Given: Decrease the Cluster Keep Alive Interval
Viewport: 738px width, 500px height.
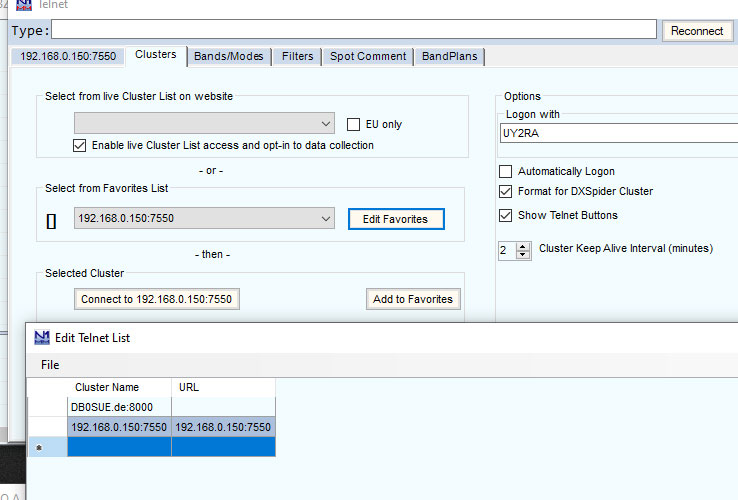Looking at the screenshot, I should click(x=523, y=255).
